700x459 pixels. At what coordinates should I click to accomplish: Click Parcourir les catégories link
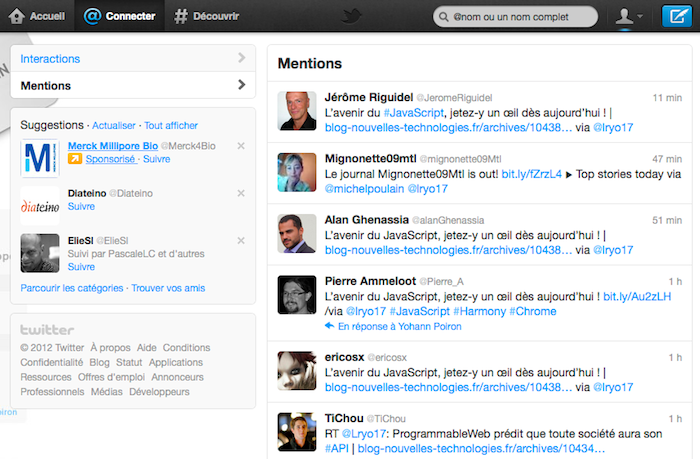coord(71,288)
